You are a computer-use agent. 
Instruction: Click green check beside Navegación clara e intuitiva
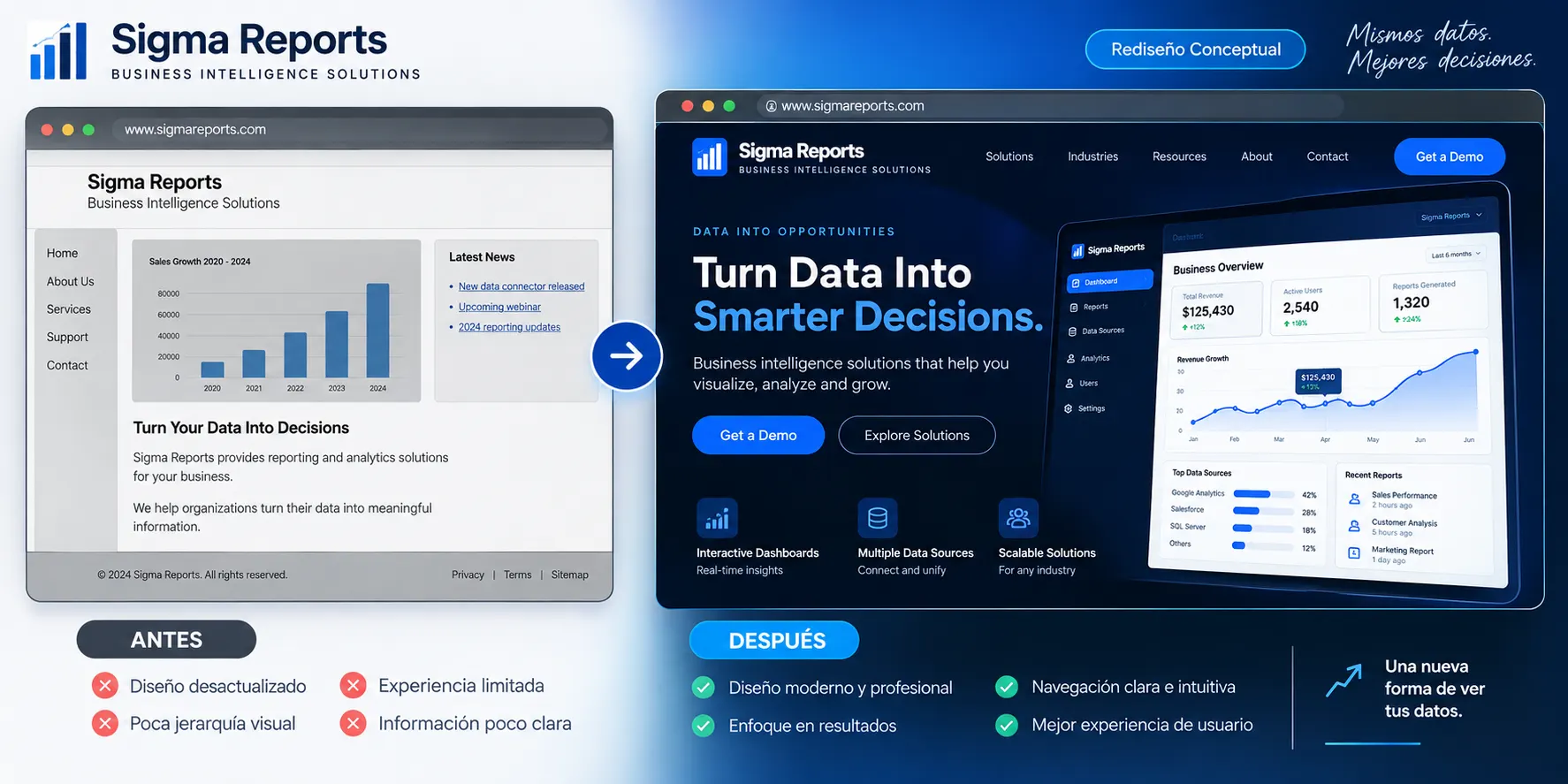click(x=1007, y=687)
